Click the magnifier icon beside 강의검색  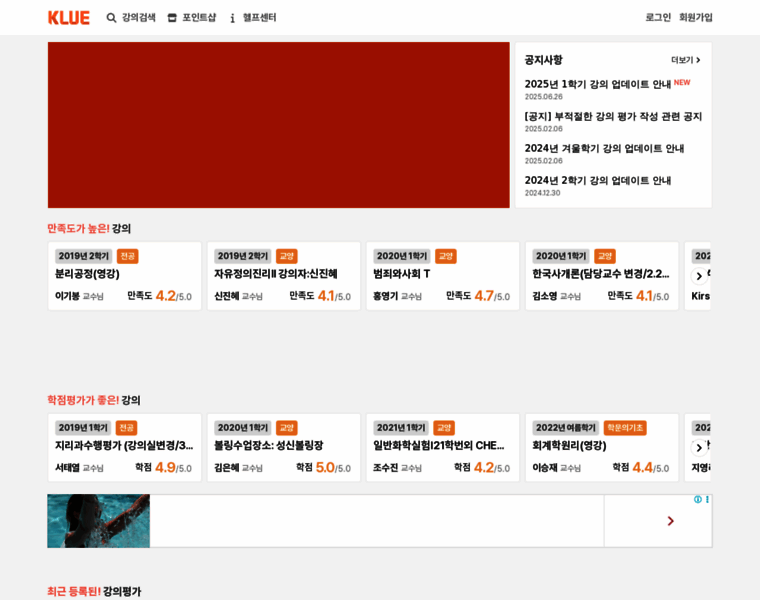pos(112,18)
